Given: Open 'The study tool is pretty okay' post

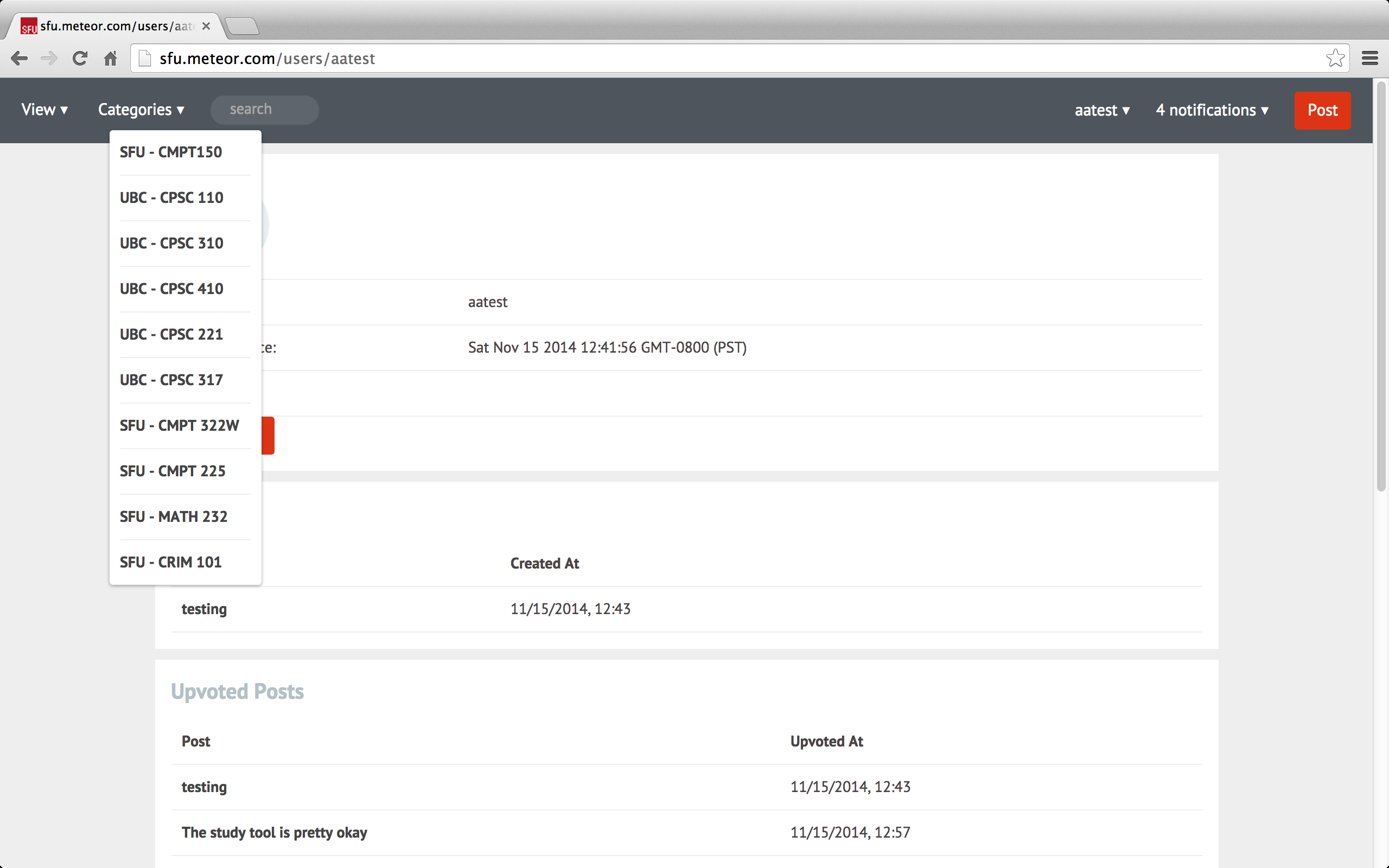Looking at the screenshot, I should click(274, 832).
